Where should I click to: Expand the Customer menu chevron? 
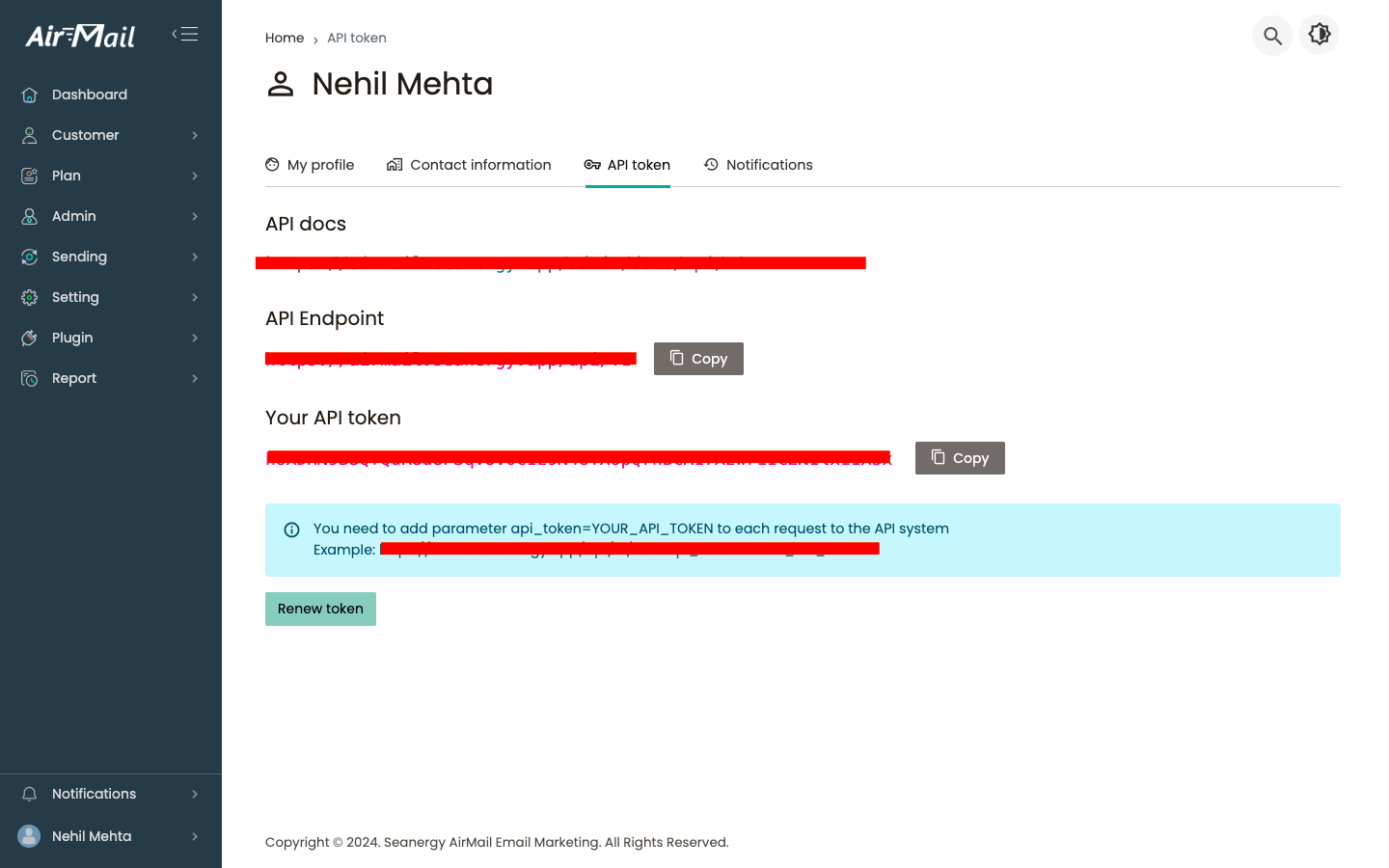pyautogui.click(x=195, y=135)
